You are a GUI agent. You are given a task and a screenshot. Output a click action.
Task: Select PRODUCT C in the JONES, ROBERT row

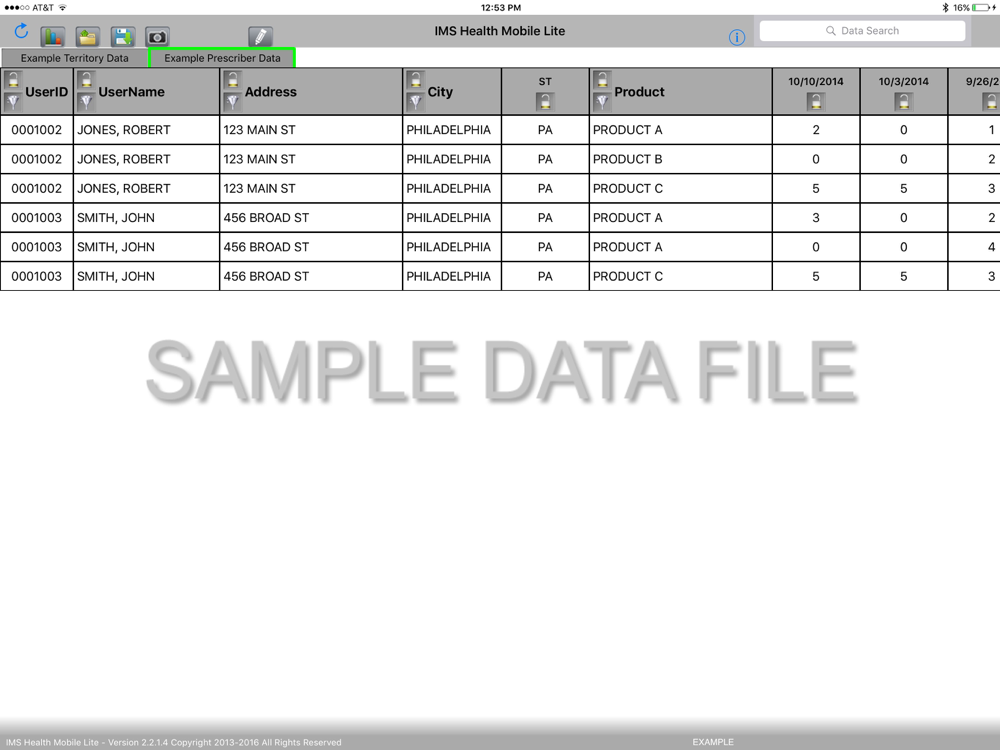tap(680, 189)
